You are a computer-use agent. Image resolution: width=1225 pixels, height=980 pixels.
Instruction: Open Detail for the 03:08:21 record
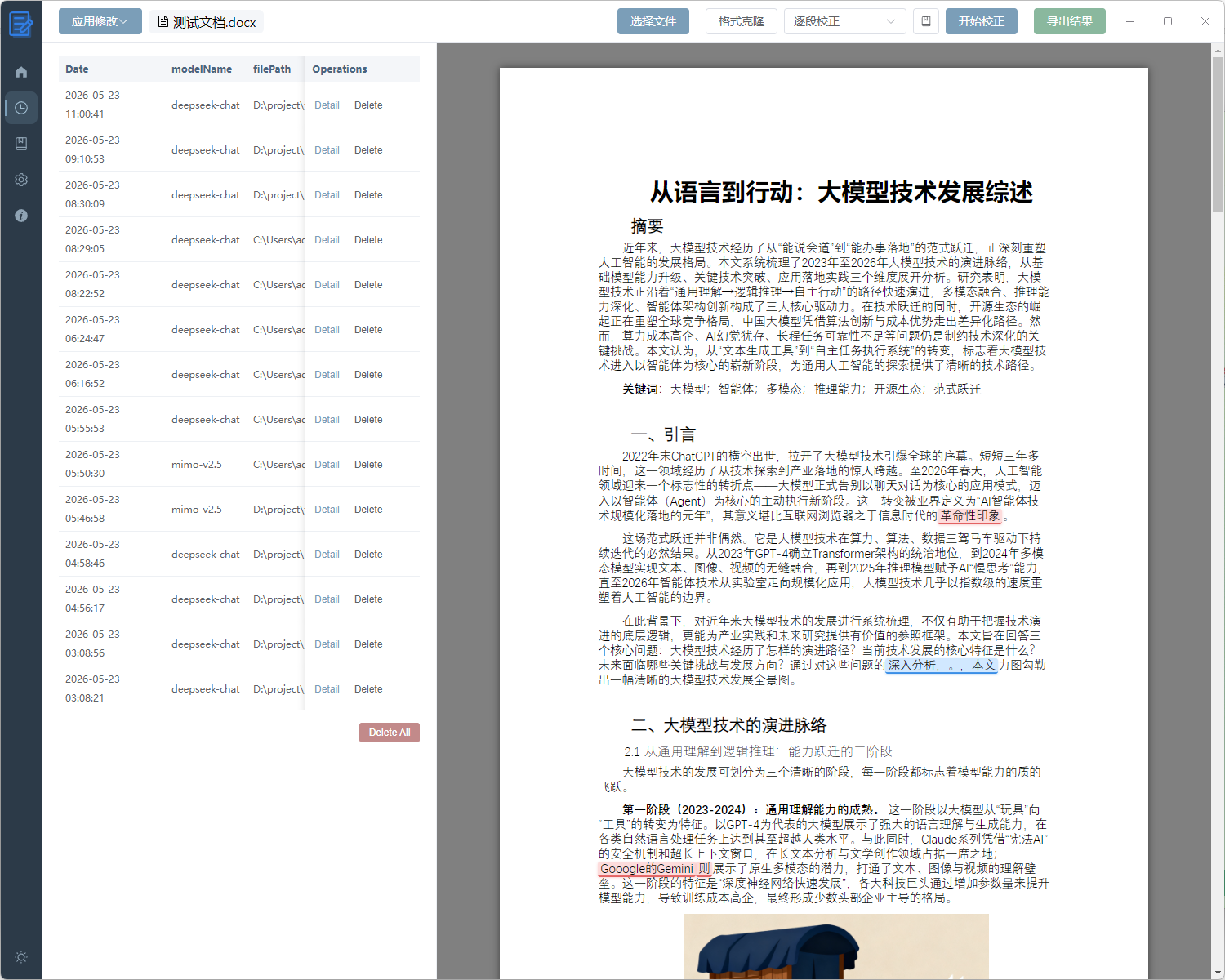click(327, 689)
